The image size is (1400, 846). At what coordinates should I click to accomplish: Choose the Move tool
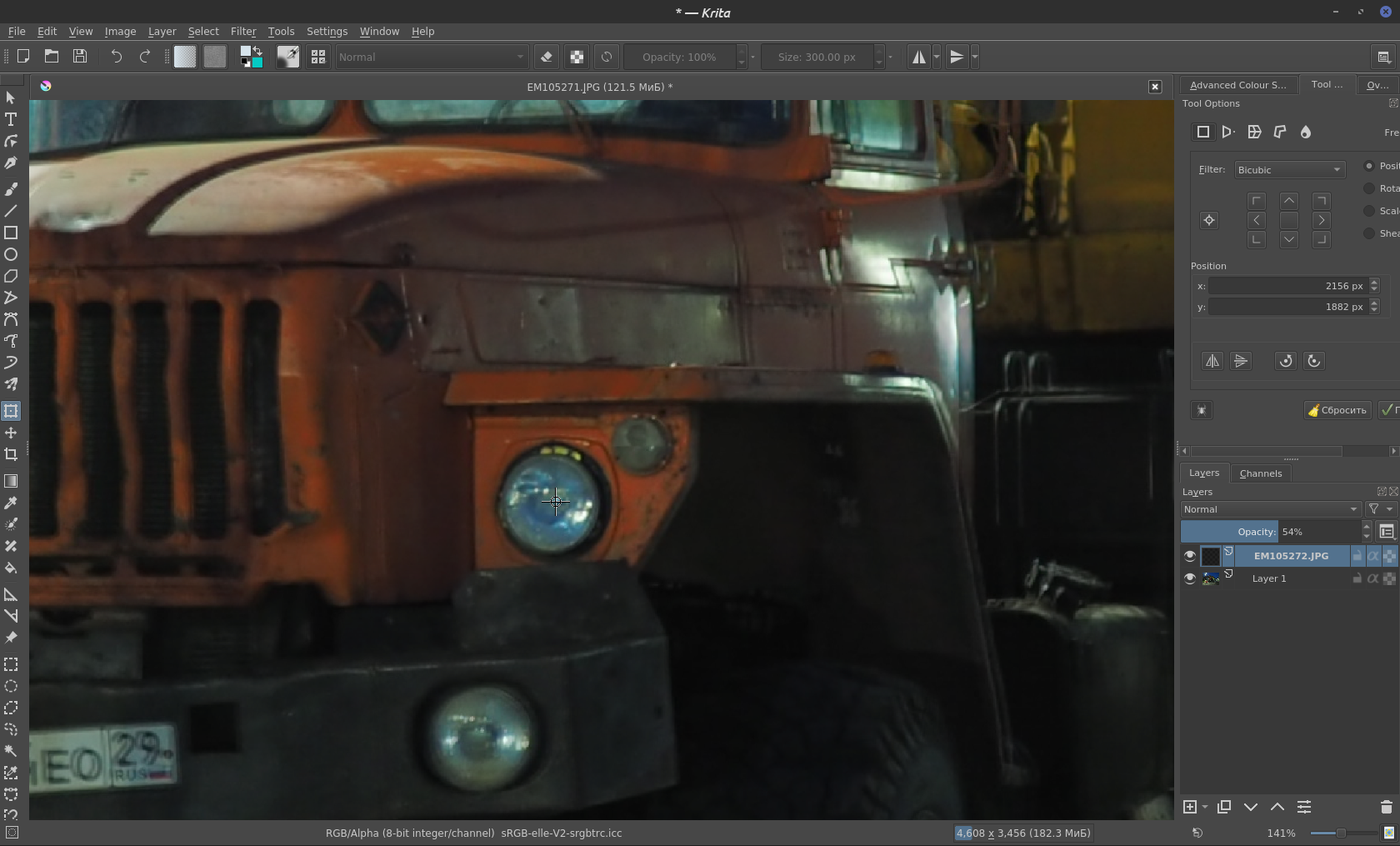point(11,433)
